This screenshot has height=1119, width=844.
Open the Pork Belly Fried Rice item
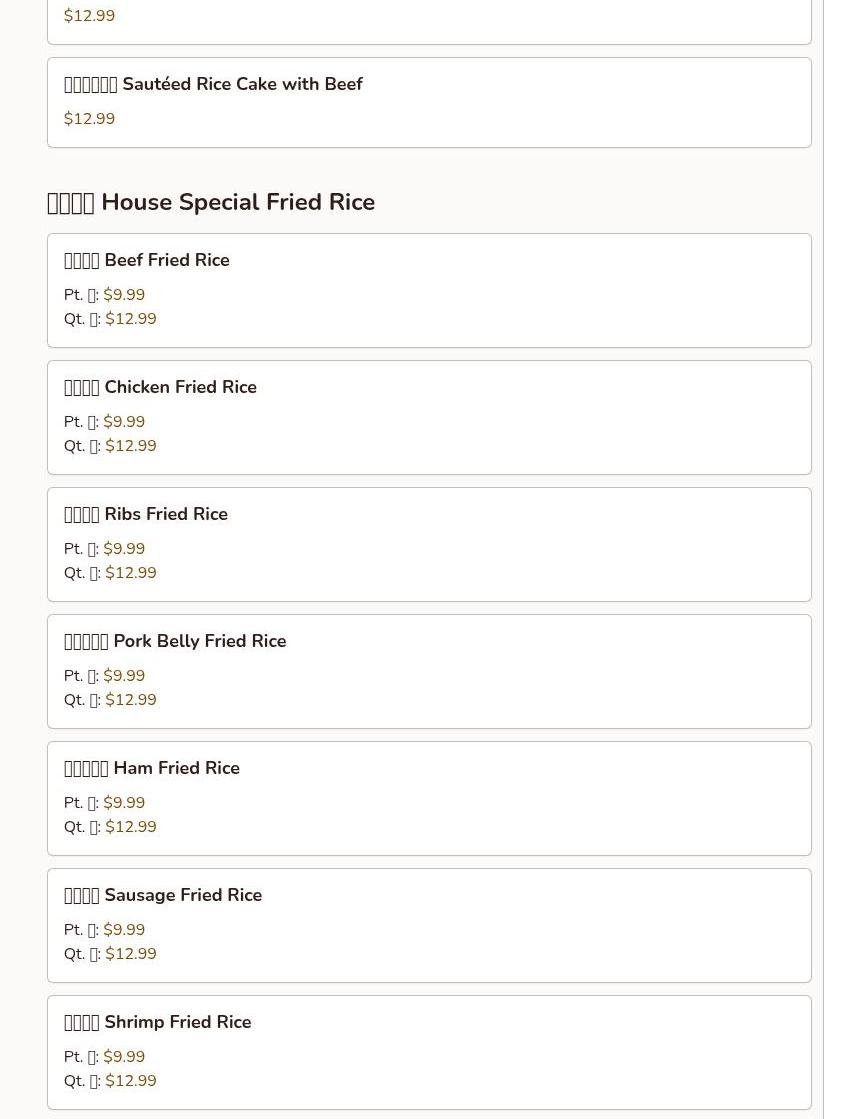point(175,642)
